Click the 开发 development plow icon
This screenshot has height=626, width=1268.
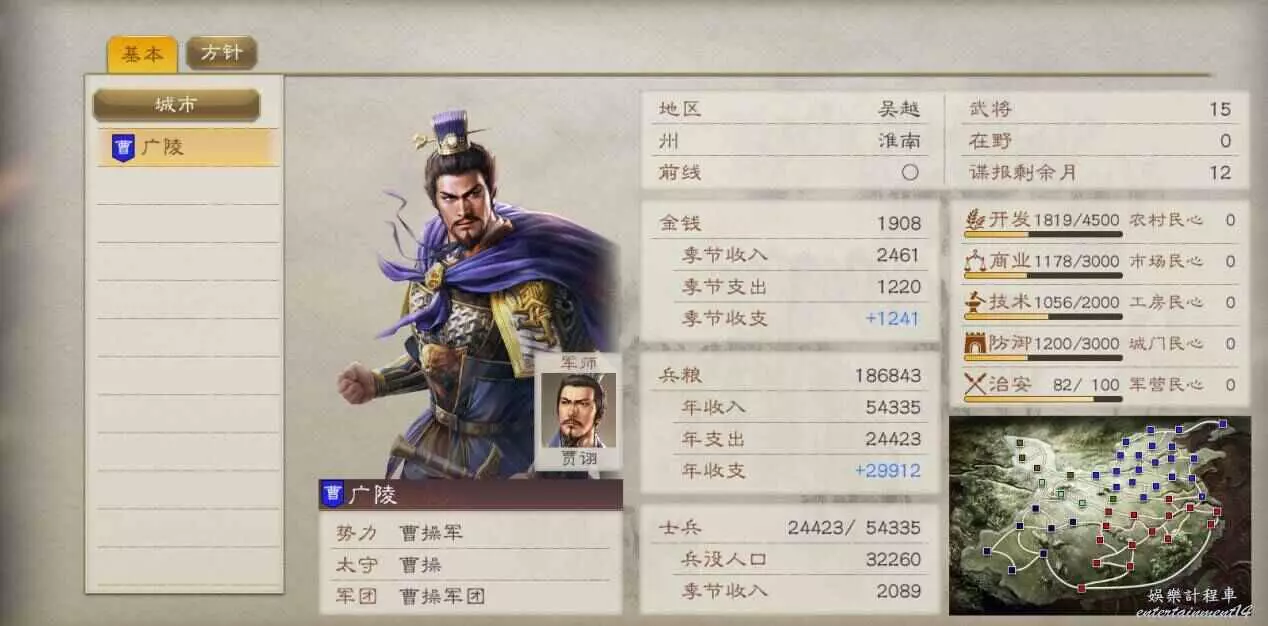[x=976, y=220]
